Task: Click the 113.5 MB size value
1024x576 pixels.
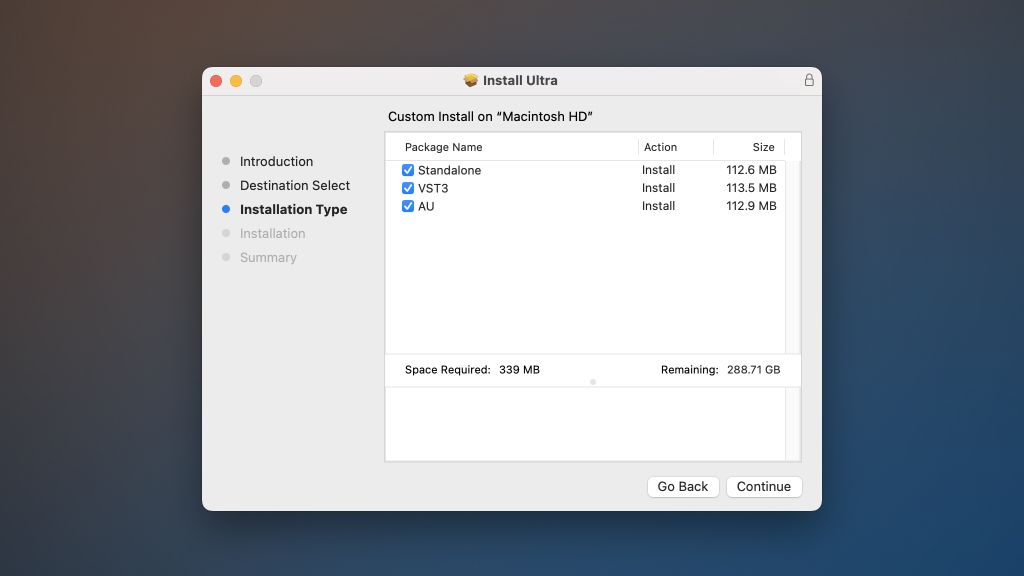Action: pyautogui.click(x=751, y=188)
